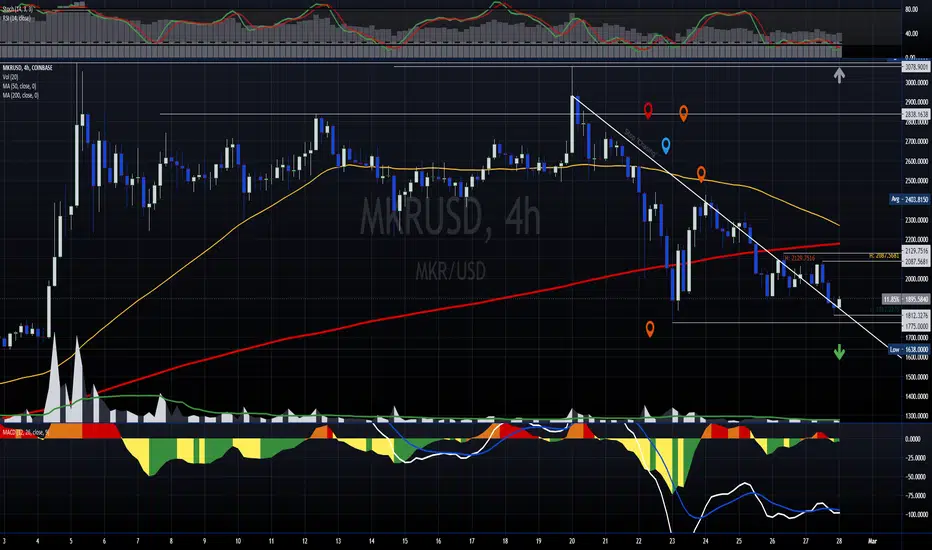Select the green down arrow drawing
The height and width of the screenshot is (550, 932).
pyautogui.click(x=839, y=352)
